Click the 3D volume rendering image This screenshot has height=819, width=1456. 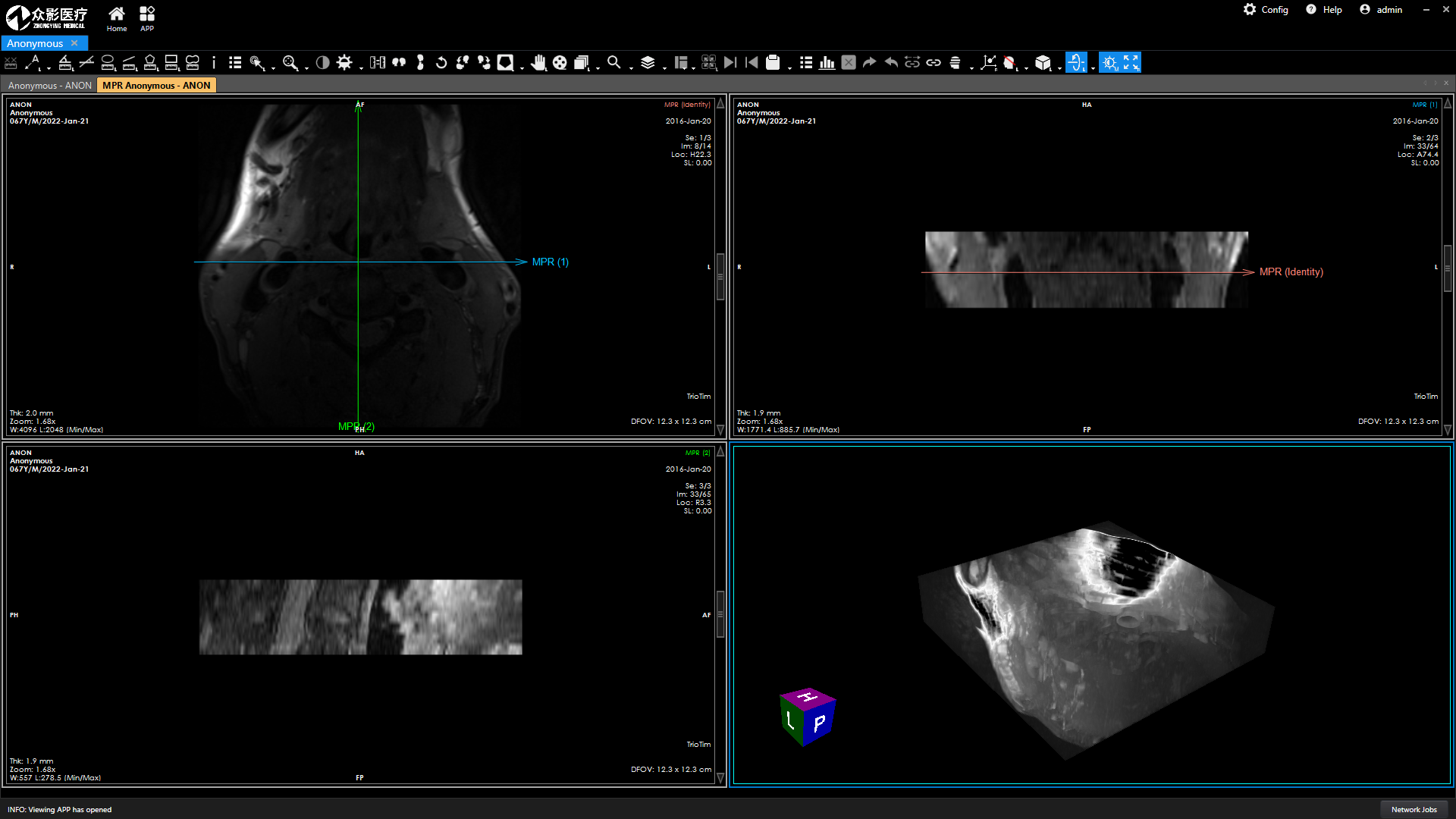pyautogui.click(x=1095, y=639)
